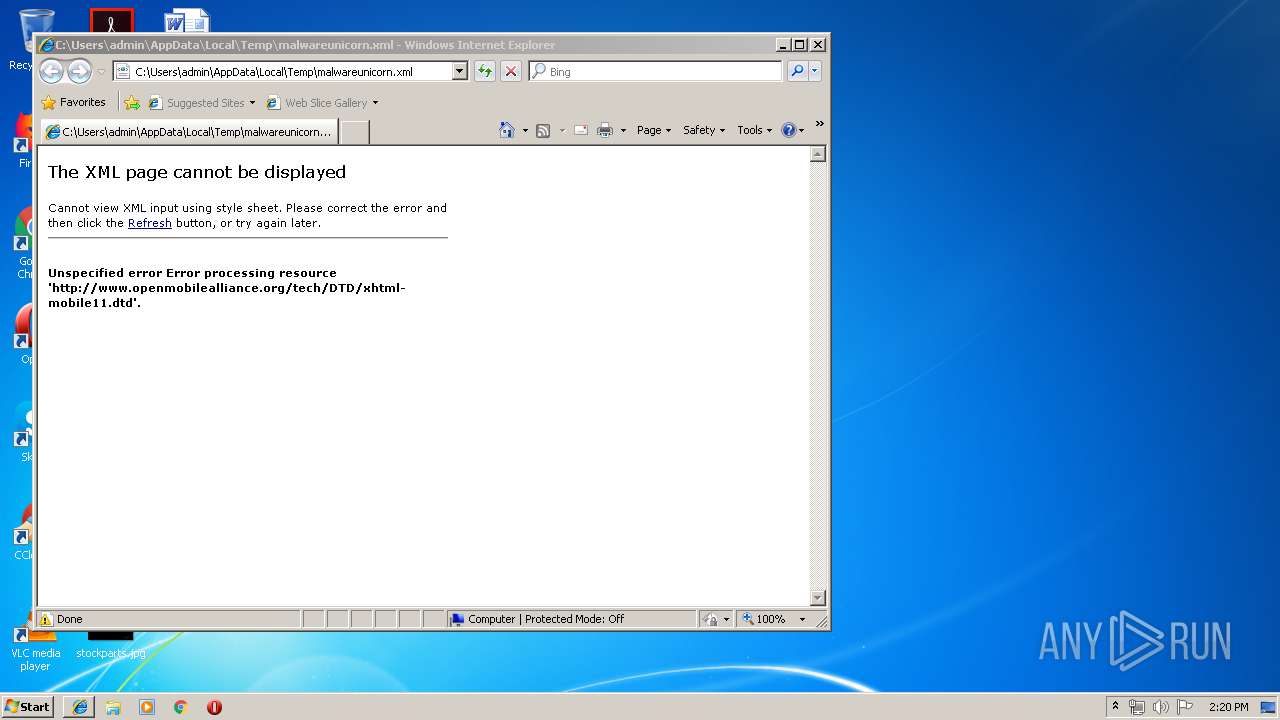Viewport: 1280px width, 720px height.
Task: Click the scrollbar up arrow
Action: click(817, 154)
